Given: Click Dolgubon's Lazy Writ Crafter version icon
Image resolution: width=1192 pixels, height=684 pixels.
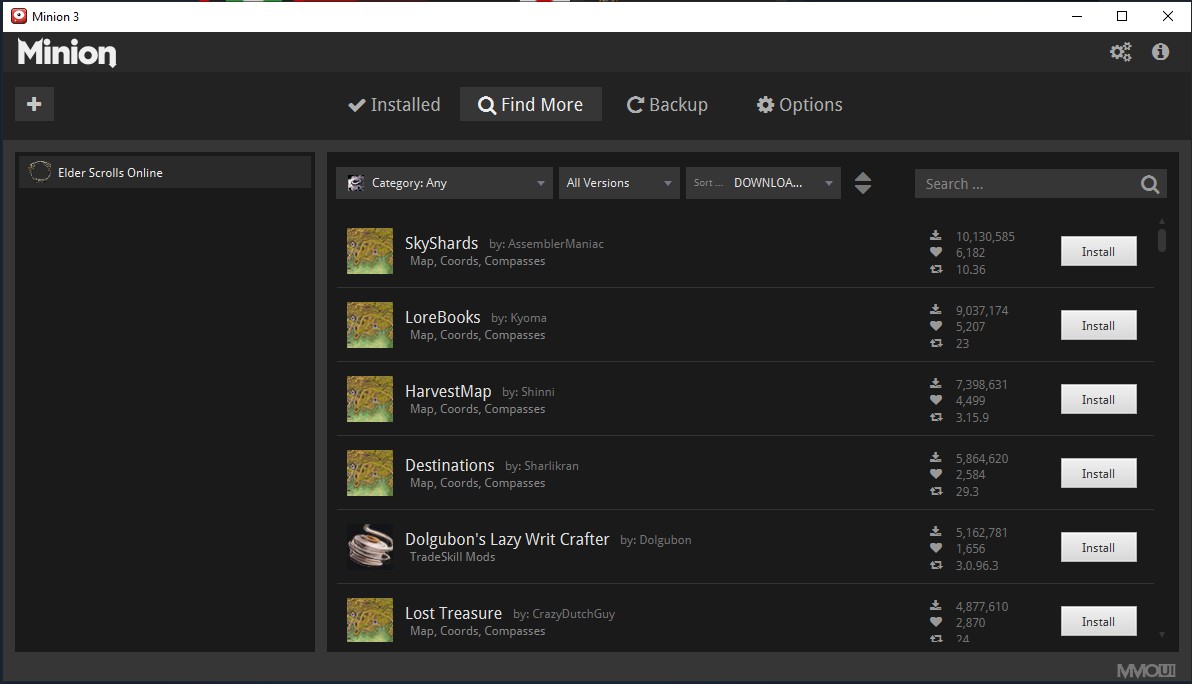Looking at the screenshot, I should point(936,565).
